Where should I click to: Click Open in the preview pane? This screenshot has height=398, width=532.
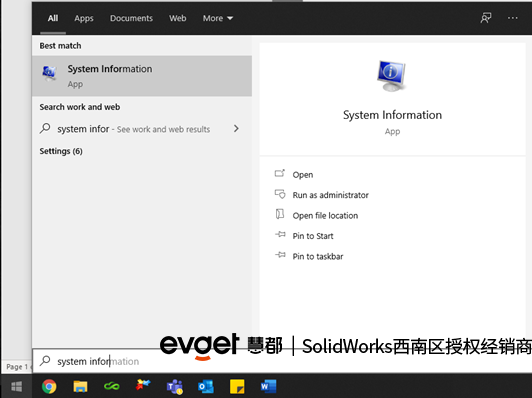coord(303,174)
